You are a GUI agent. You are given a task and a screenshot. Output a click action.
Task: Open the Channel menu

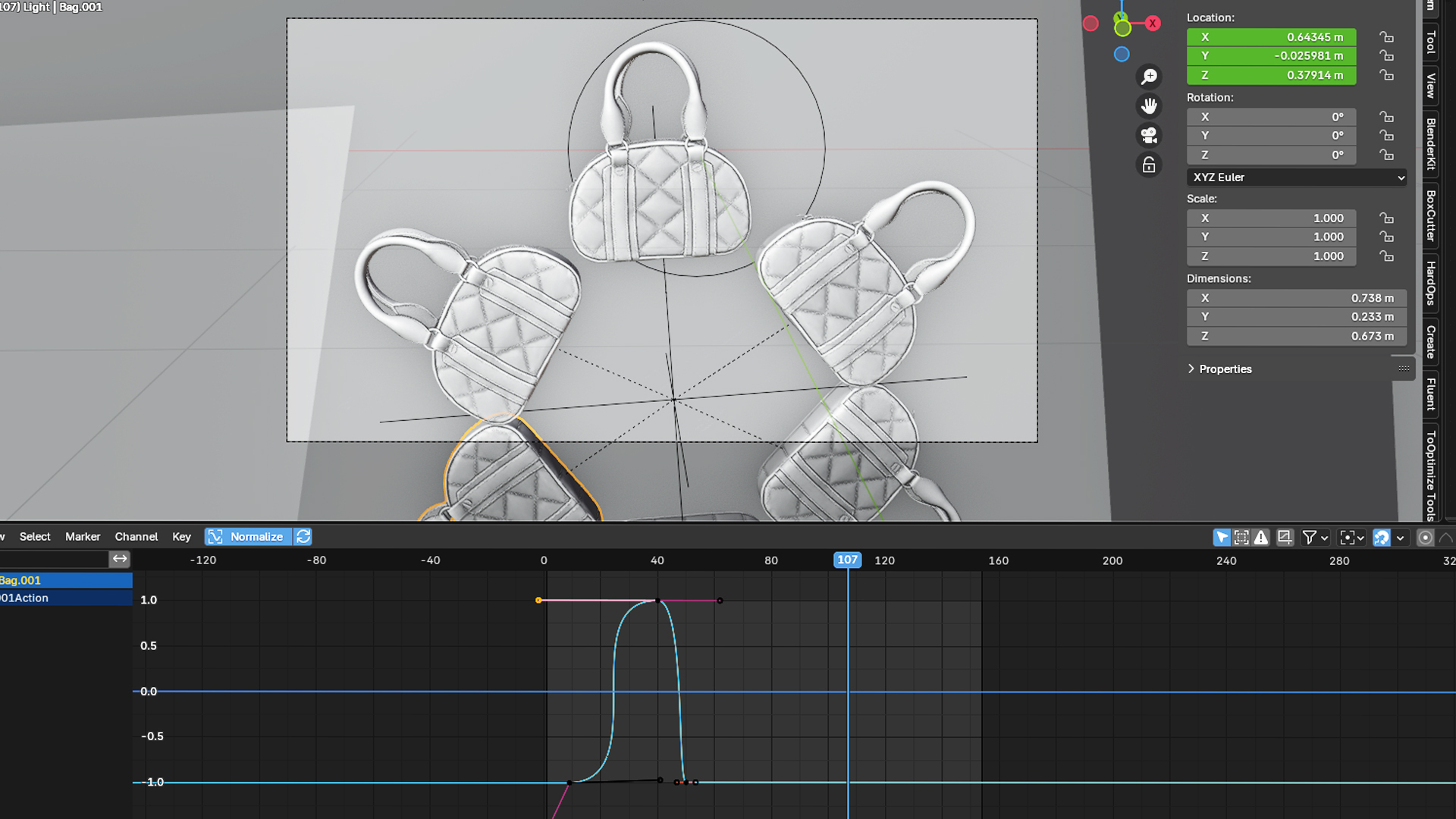[x=136, y=537]
